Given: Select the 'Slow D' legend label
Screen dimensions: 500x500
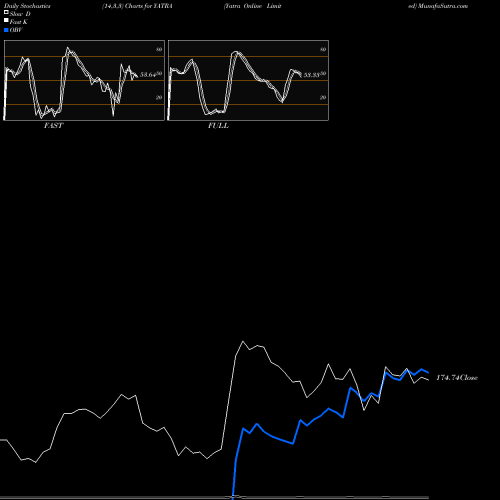Looking at the screenshot, I should [x=20, y=14].
